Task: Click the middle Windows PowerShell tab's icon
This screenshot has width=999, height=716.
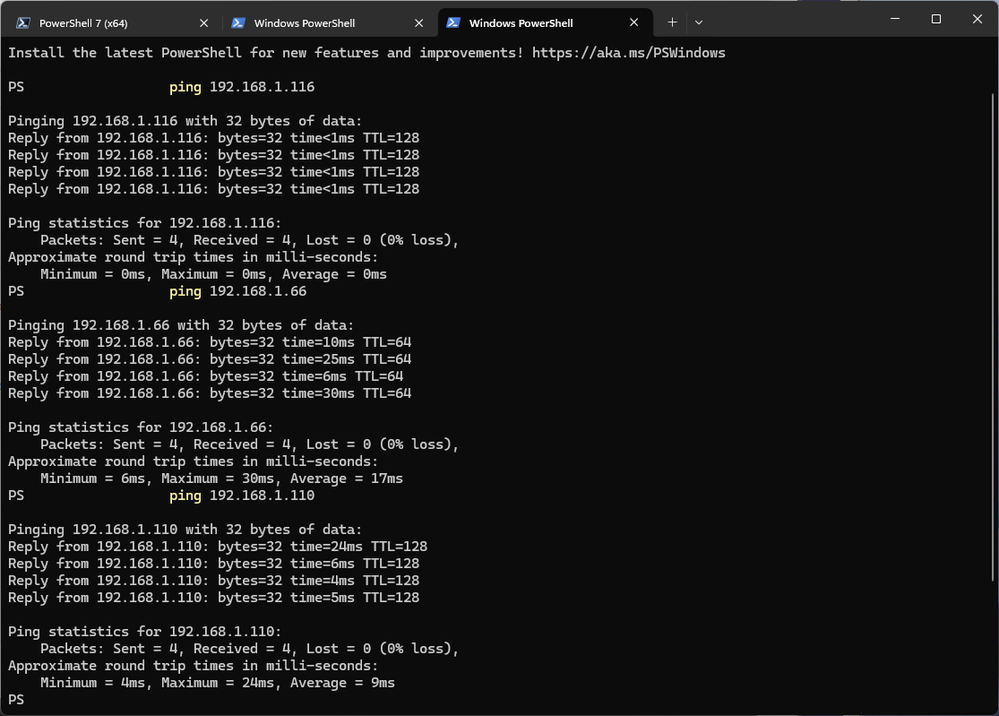Action: point(238,22)
